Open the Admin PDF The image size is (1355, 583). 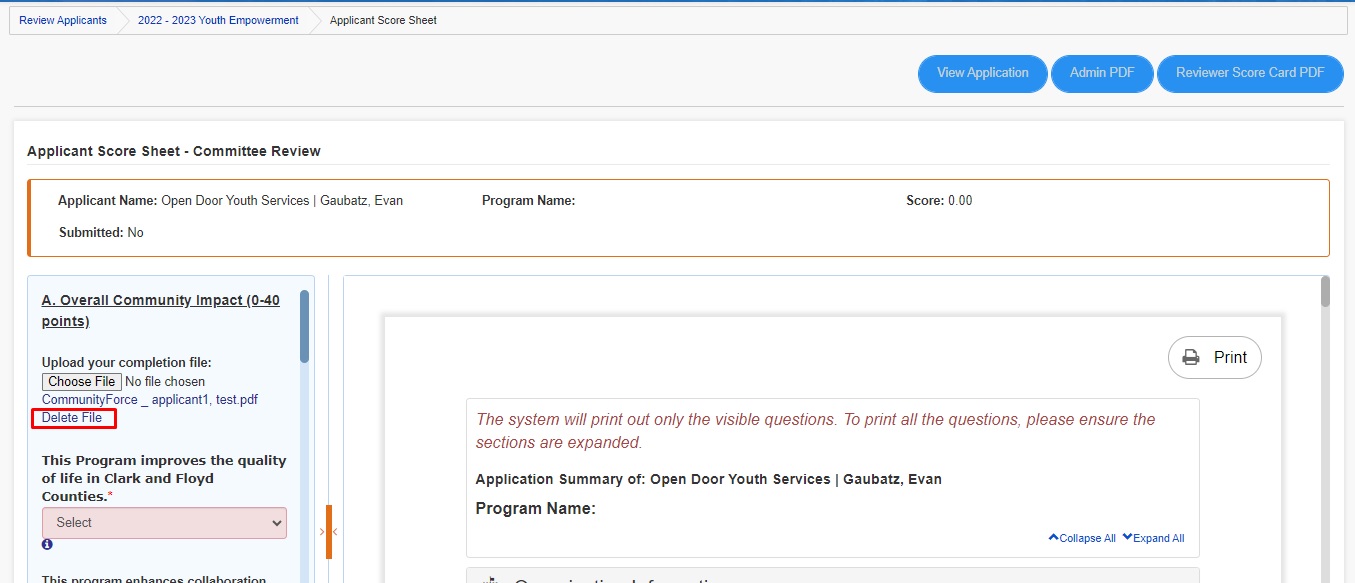[x=1102, y=73]
